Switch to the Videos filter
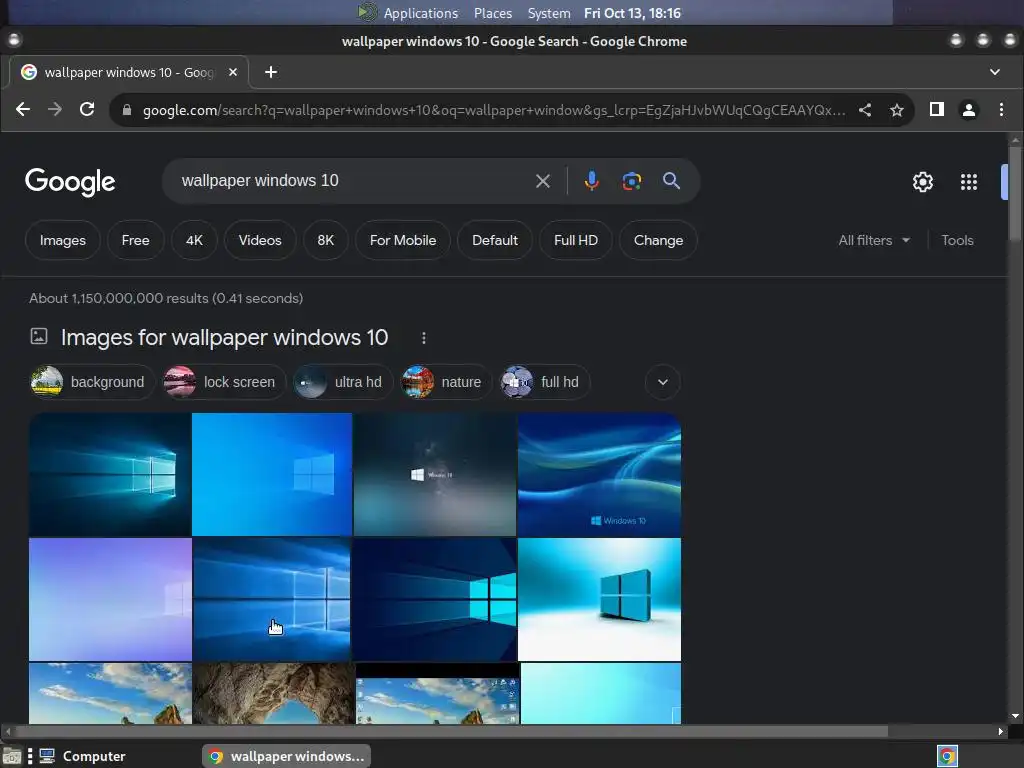This screenshot has width=1024, height=768. pyautogui.click(x=260, y=240)
